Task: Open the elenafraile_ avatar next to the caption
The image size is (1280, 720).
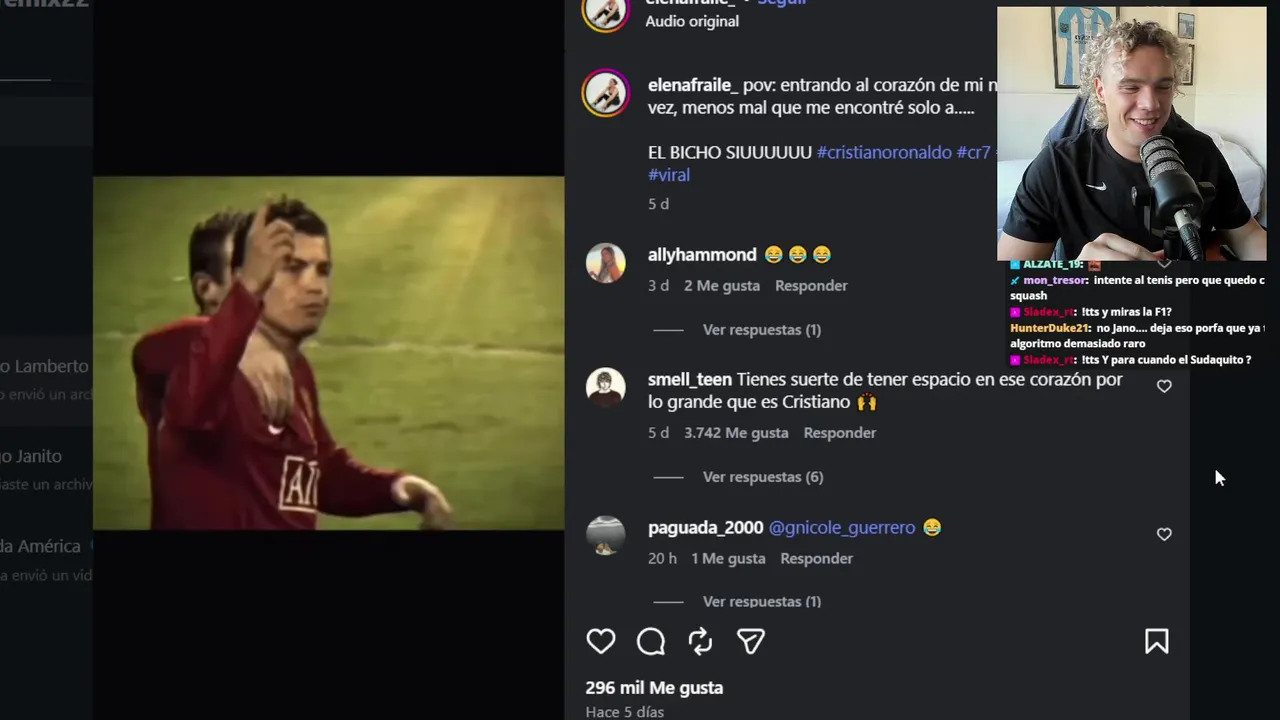Action: click(606, 94)
